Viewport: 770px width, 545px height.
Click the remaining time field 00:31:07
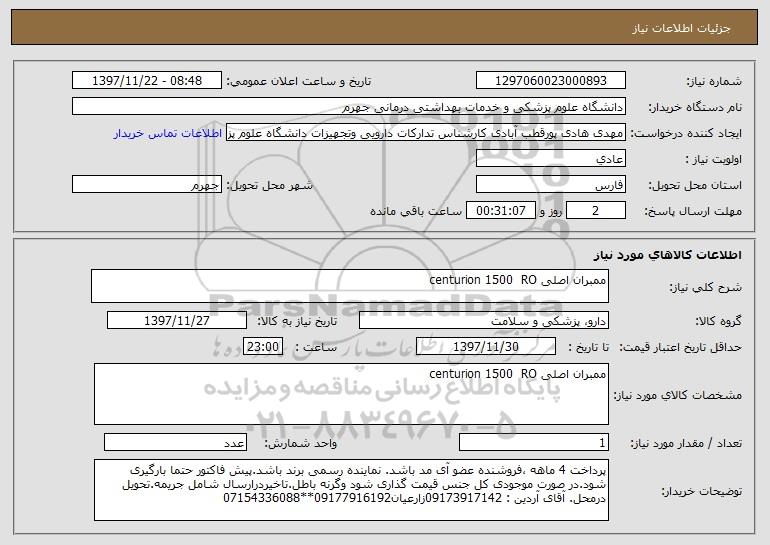500,211
